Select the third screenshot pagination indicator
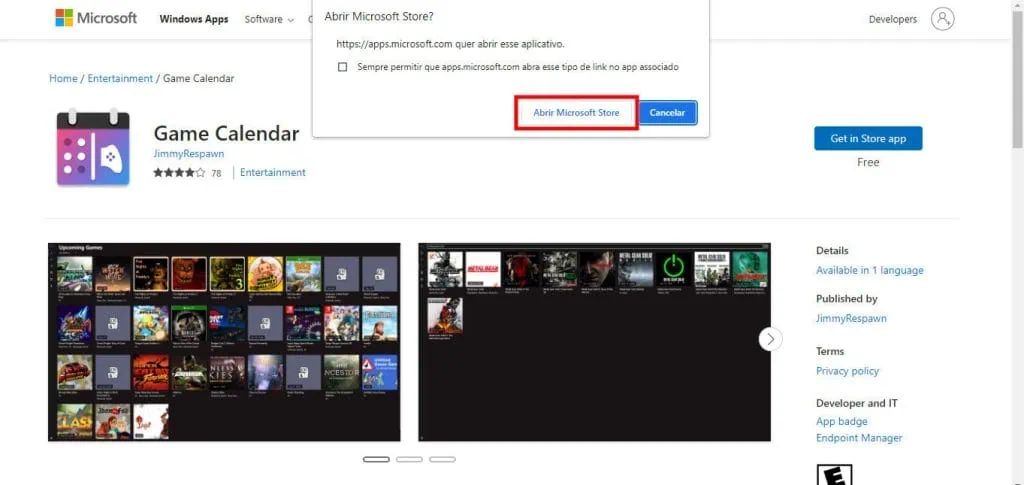1024x485 pixels. point(442,460)
